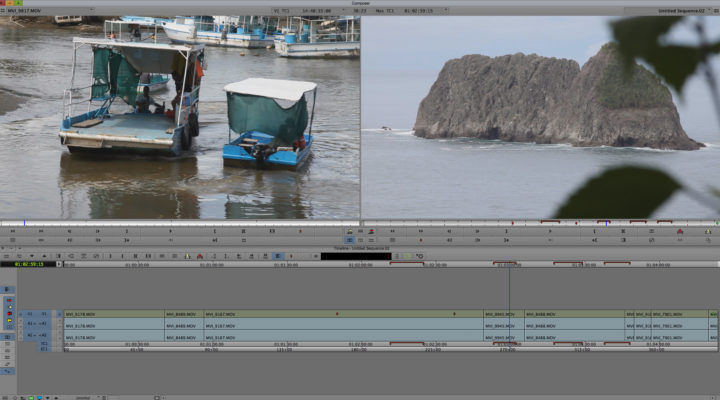Select MVI_7901.MOV clip on V1 track

pos(680,314)
